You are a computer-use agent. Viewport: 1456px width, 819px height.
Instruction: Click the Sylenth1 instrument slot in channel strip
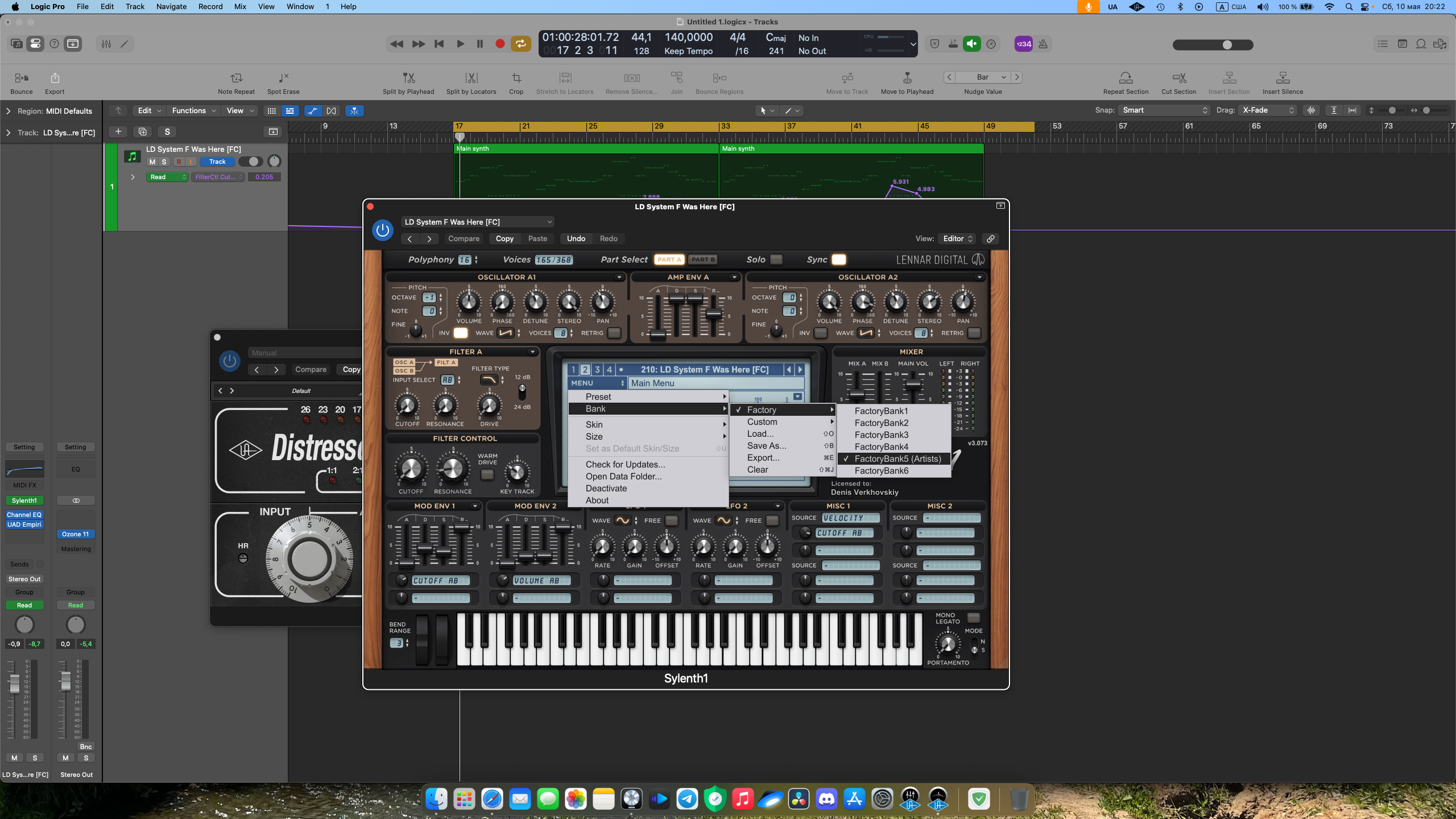tap(24, 500)
